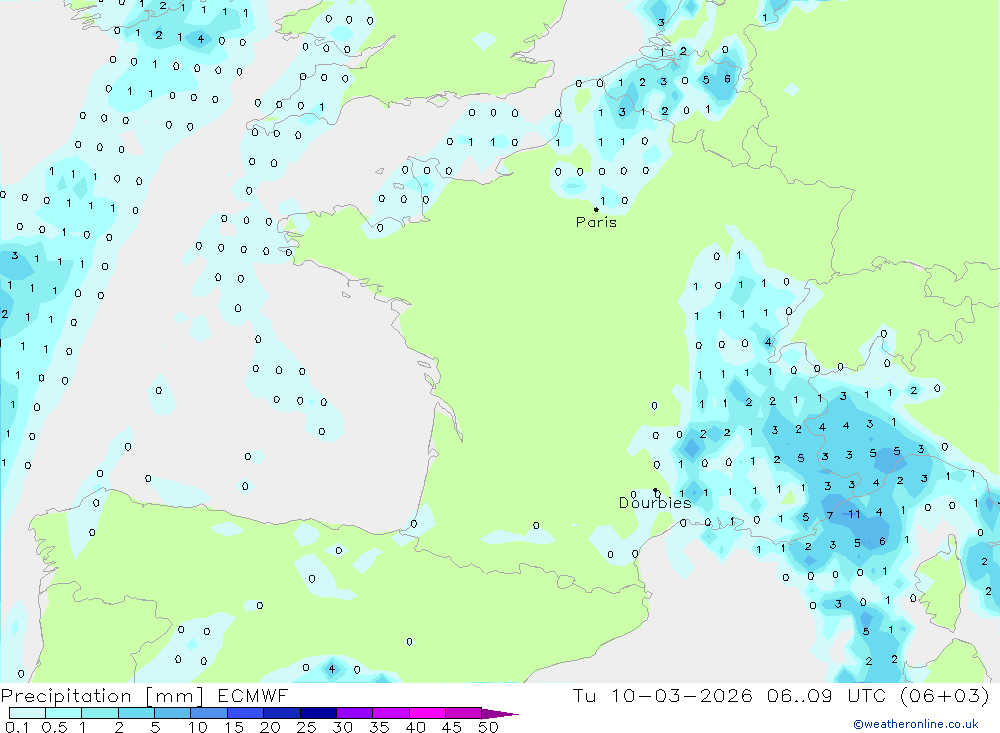Click the Paris city label
The width and height of the screenshot is (1000, 733).
pos(596,222)
